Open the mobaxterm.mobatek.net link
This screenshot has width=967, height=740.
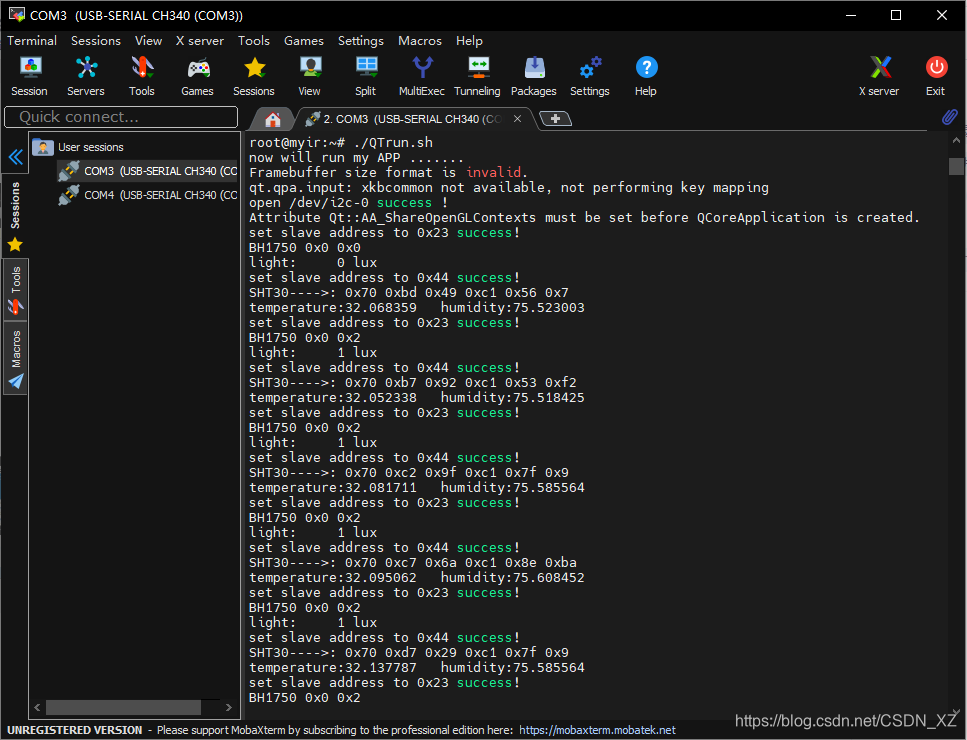pos(597,730)
